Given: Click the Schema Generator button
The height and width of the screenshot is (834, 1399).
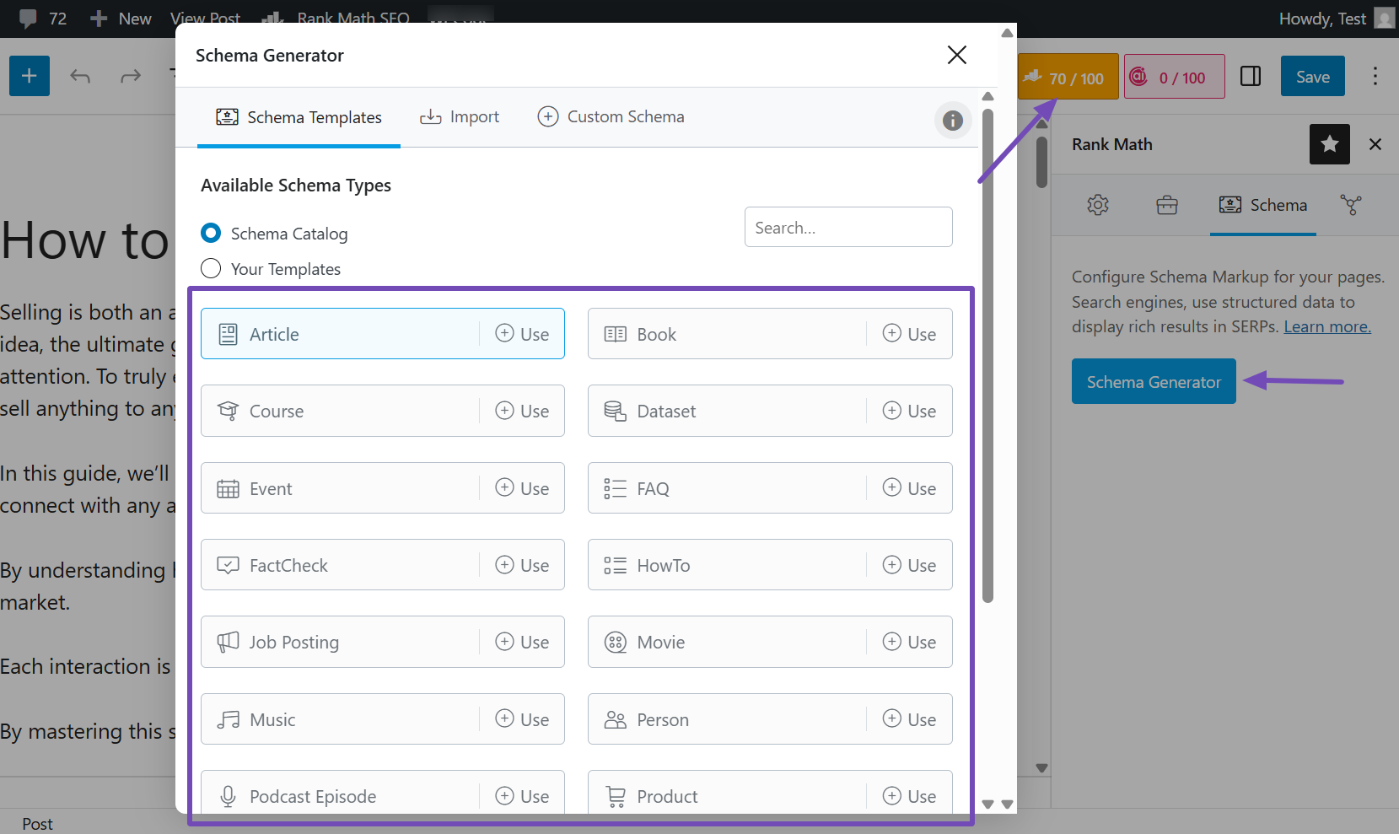Looking at the screenshot, I should pos(1153,382).
